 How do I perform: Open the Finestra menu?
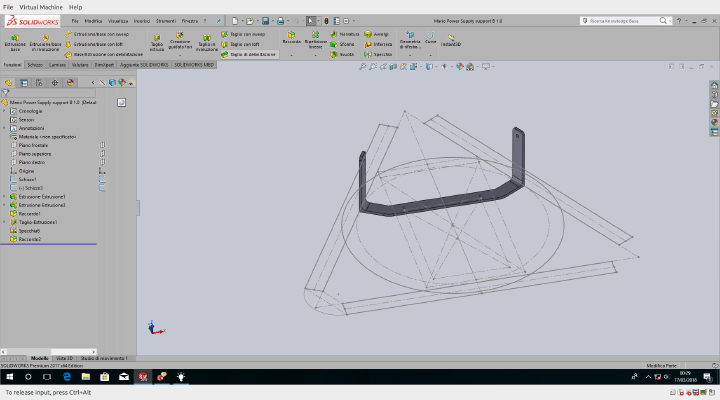[x=190, y=21]
